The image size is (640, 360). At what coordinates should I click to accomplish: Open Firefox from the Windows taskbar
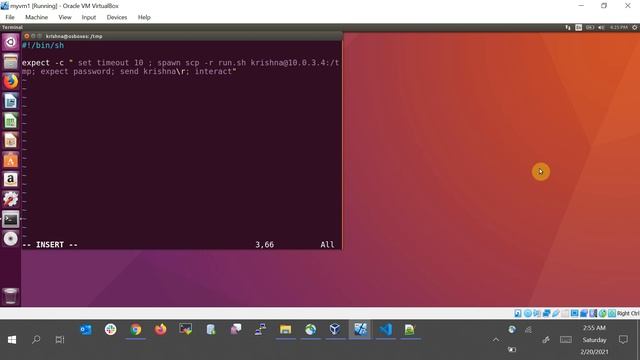click(x=160, y=329)
